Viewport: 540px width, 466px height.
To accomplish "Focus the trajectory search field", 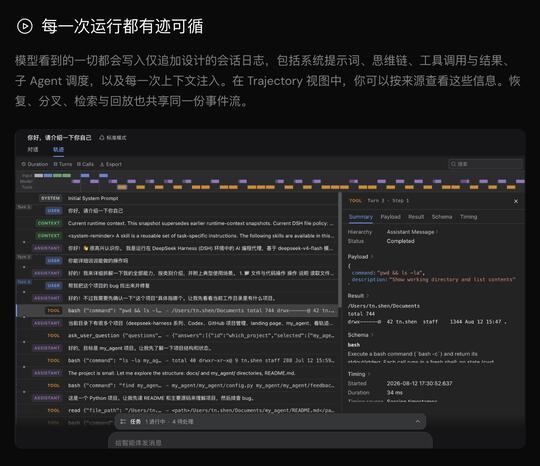I will pos(486,164).
